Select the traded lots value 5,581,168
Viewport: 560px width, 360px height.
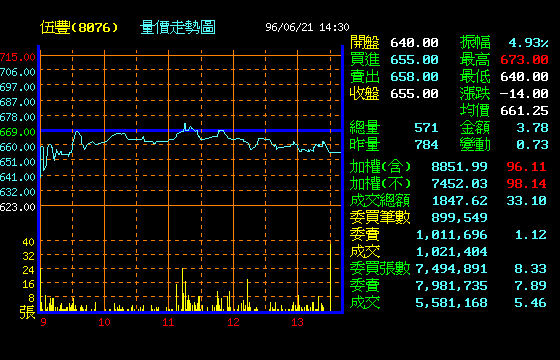(x=451, y=303)
